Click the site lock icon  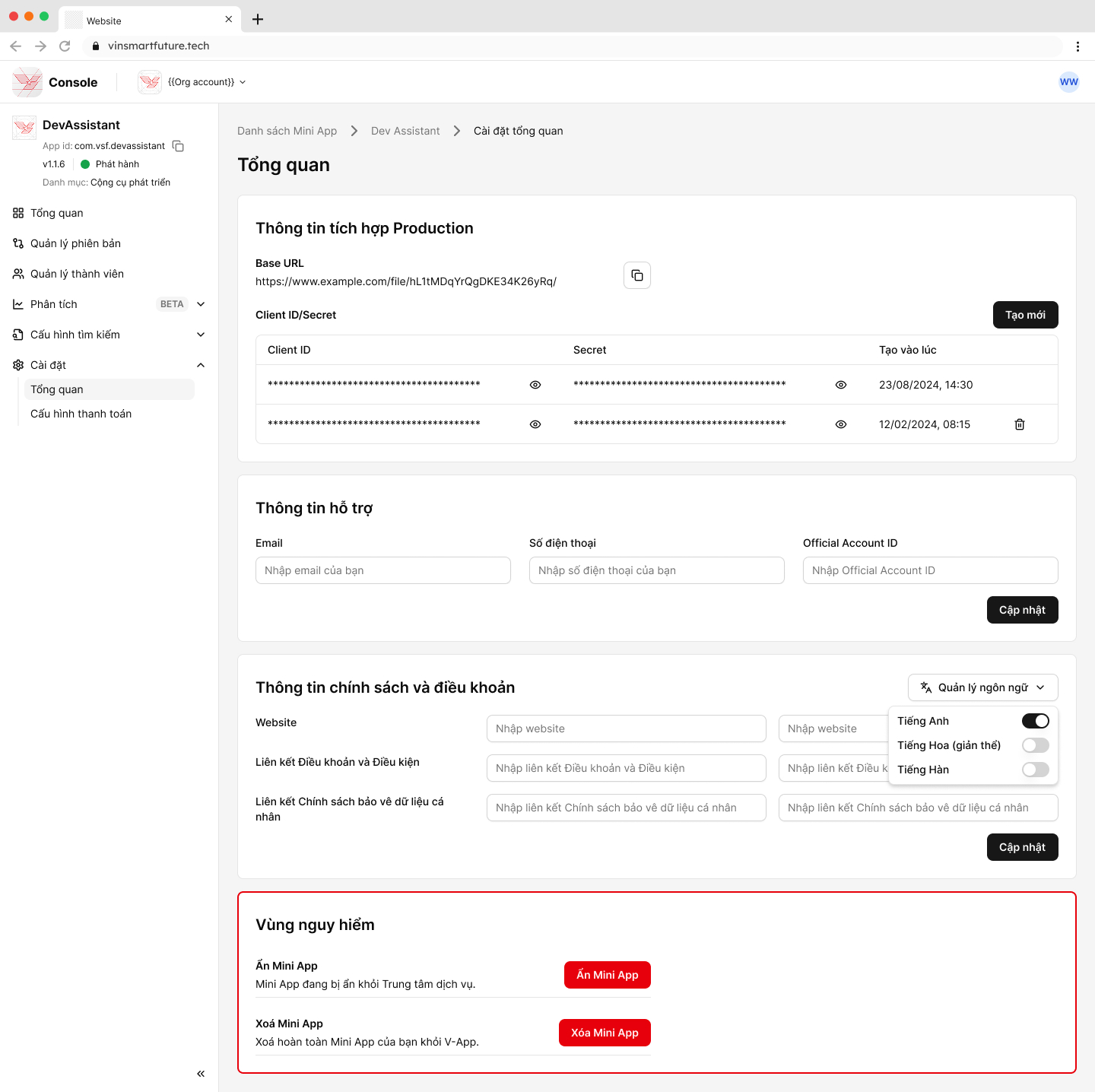coord(95,46)
